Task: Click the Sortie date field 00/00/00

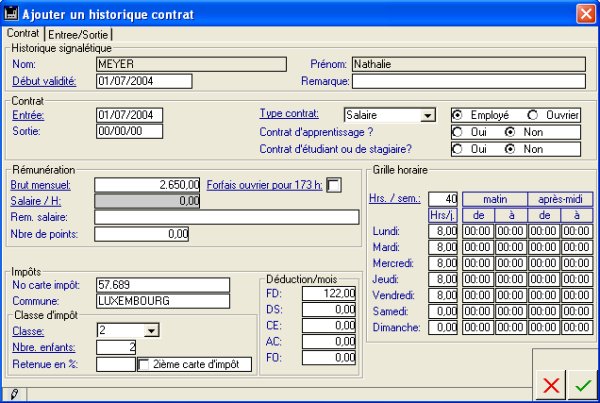Action: tap(129, 131)
